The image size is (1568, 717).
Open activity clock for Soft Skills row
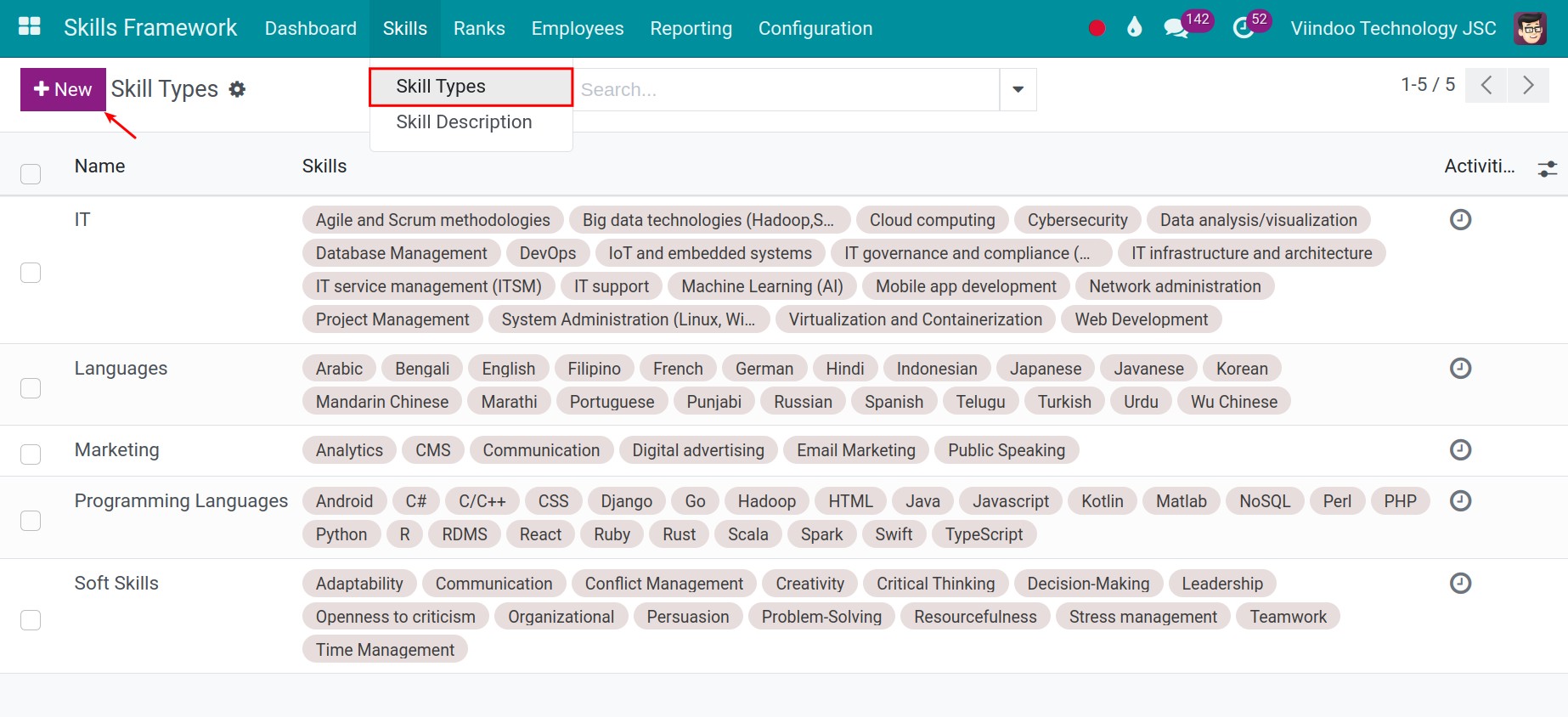(x=1460, y=583)
